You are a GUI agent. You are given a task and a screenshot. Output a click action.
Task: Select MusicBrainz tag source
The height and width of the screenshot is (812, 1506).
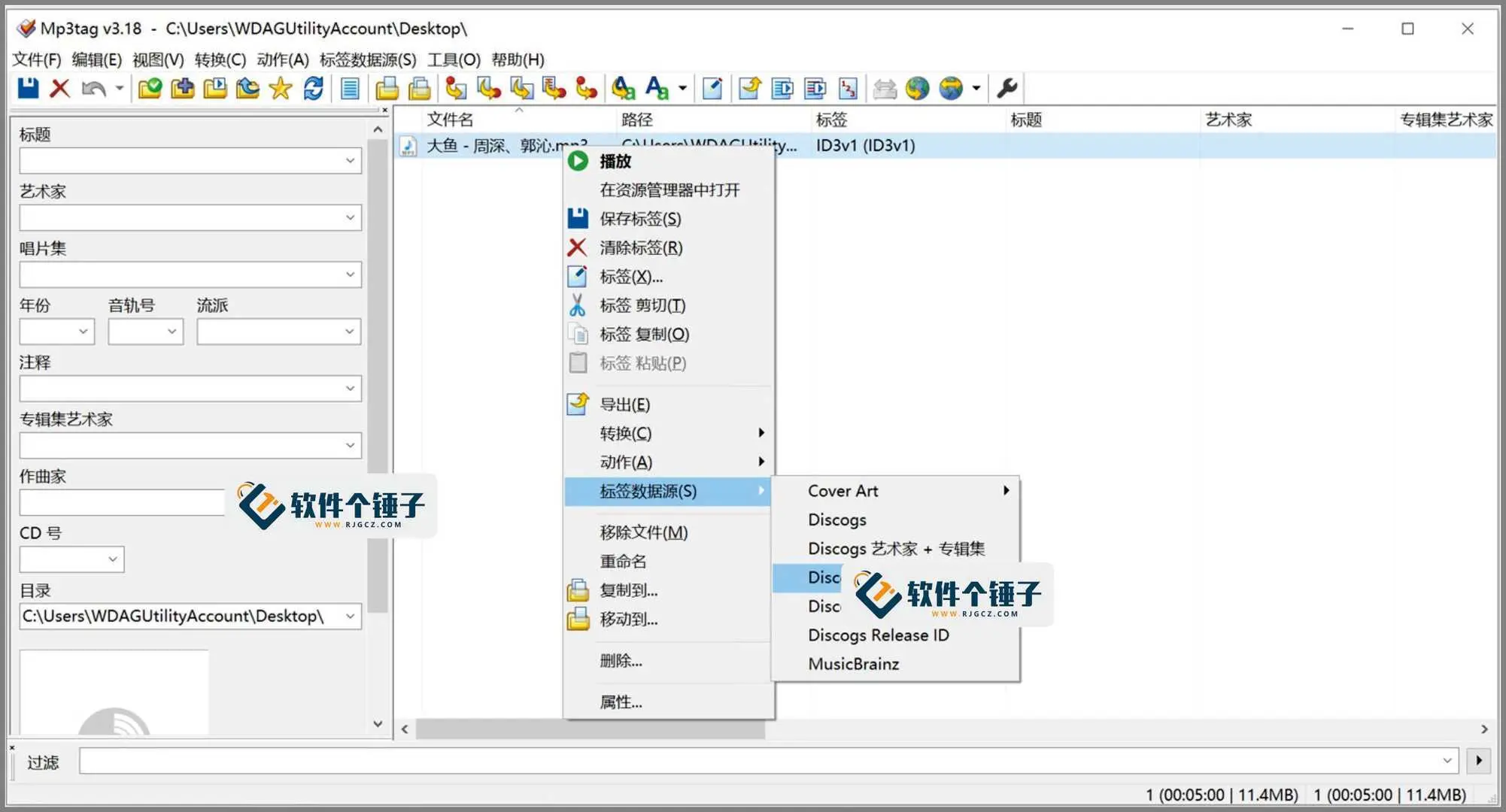[895, 664]
